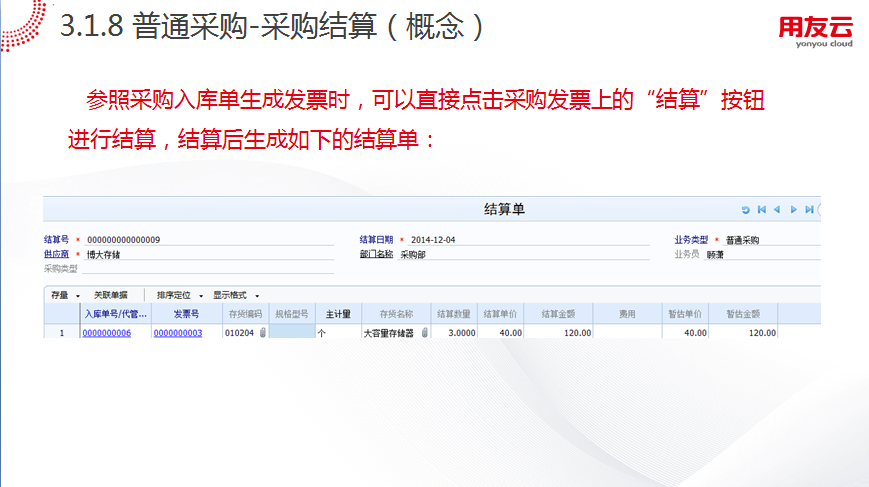Viewport: 869px width, 487px height.
Task: Click the 供应商 label link
Action: point(57,254)
